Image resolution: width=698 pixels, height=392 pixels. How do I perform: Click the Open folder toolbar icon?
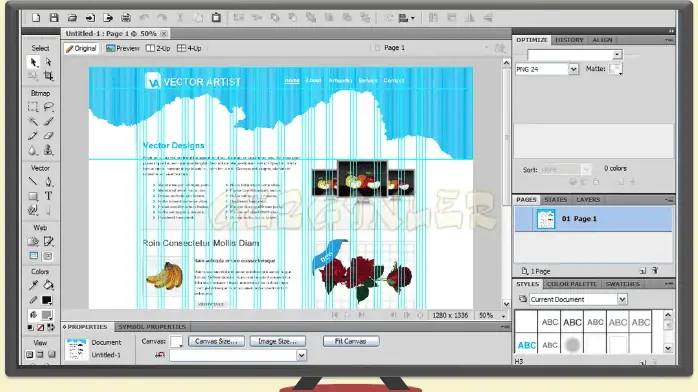pos(72,18)
